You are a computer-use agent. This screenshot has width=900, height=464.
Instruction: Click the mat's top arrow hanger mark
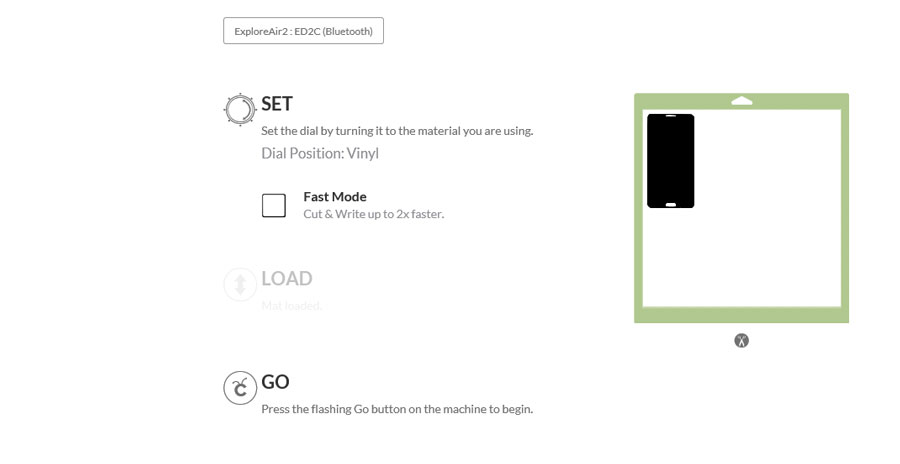(x=742, y=101)
